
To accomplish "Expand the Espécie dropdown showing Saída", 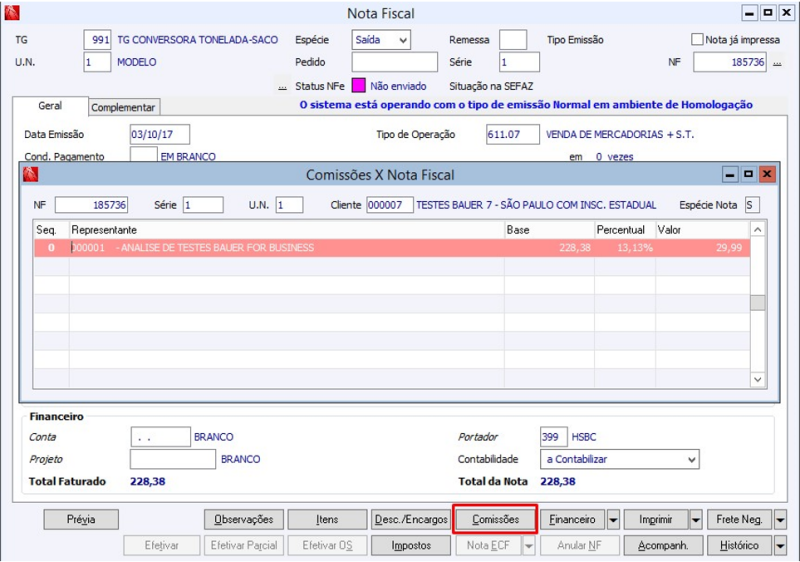I will [402, 40].
